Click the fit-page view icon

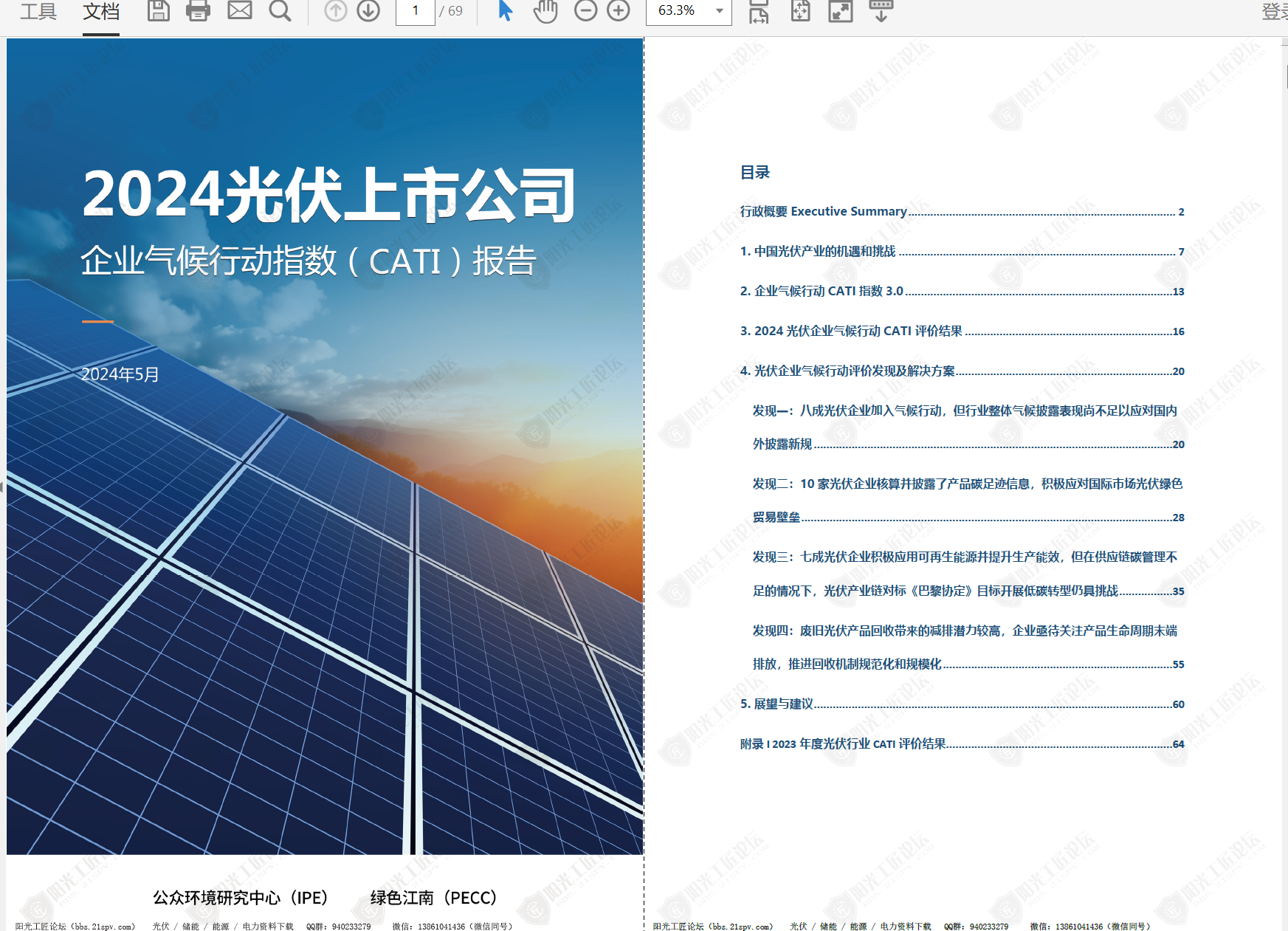point(801,10)
